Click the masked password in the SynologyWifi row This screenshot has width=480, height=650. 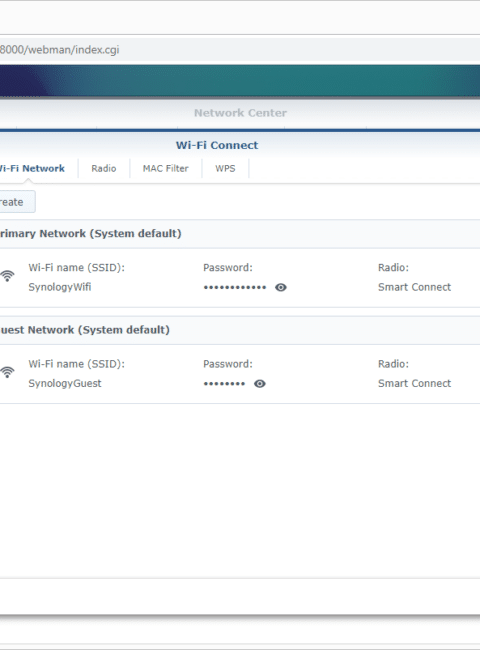point(235,287)
